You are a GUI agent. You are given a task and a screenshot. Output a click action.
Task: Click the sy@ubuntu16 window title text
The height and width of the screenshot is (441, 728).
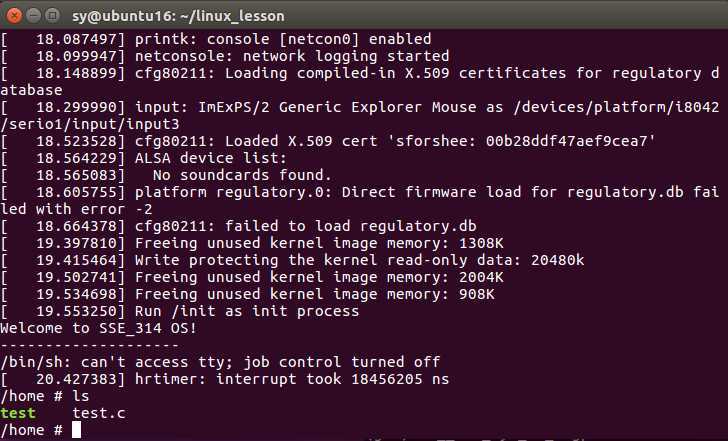coord(178,16)
